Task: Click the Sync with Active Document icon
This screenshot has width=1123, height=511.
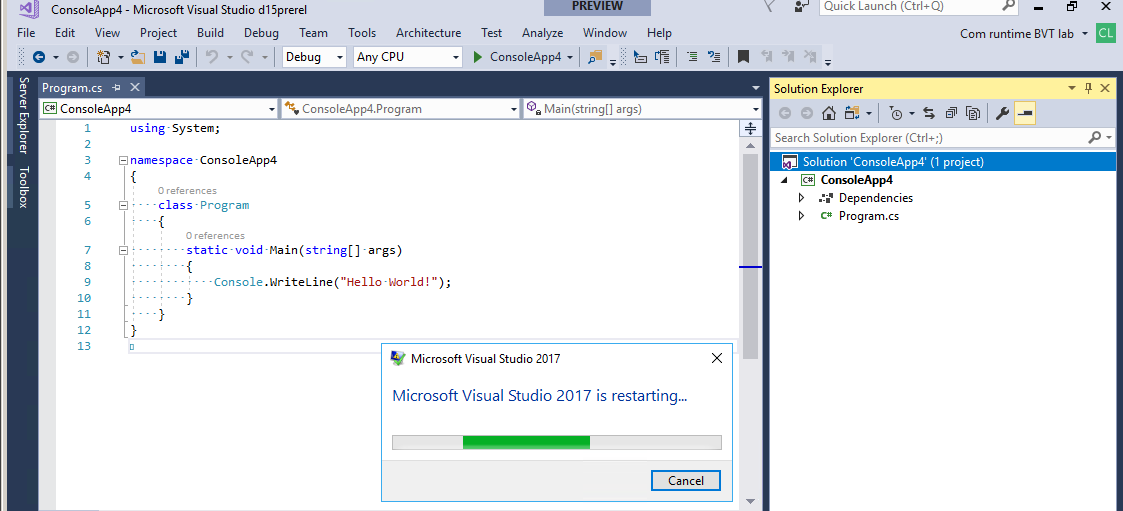Action: click(x=929, y=113)
